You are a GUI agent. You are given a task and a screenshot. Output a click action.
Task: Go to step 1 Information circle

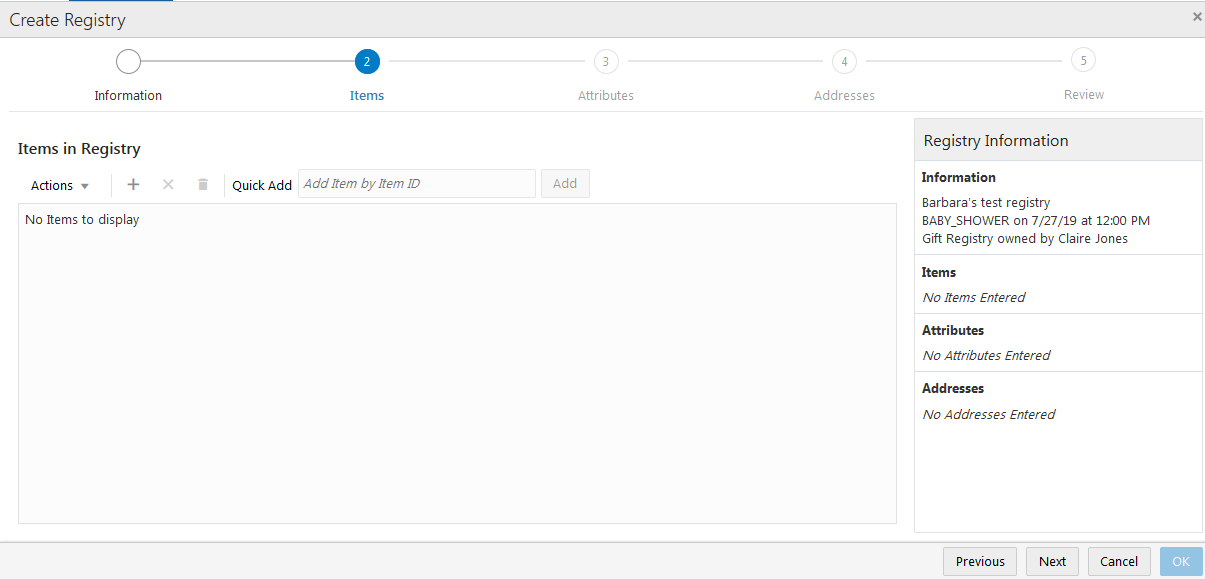(128, 62)
